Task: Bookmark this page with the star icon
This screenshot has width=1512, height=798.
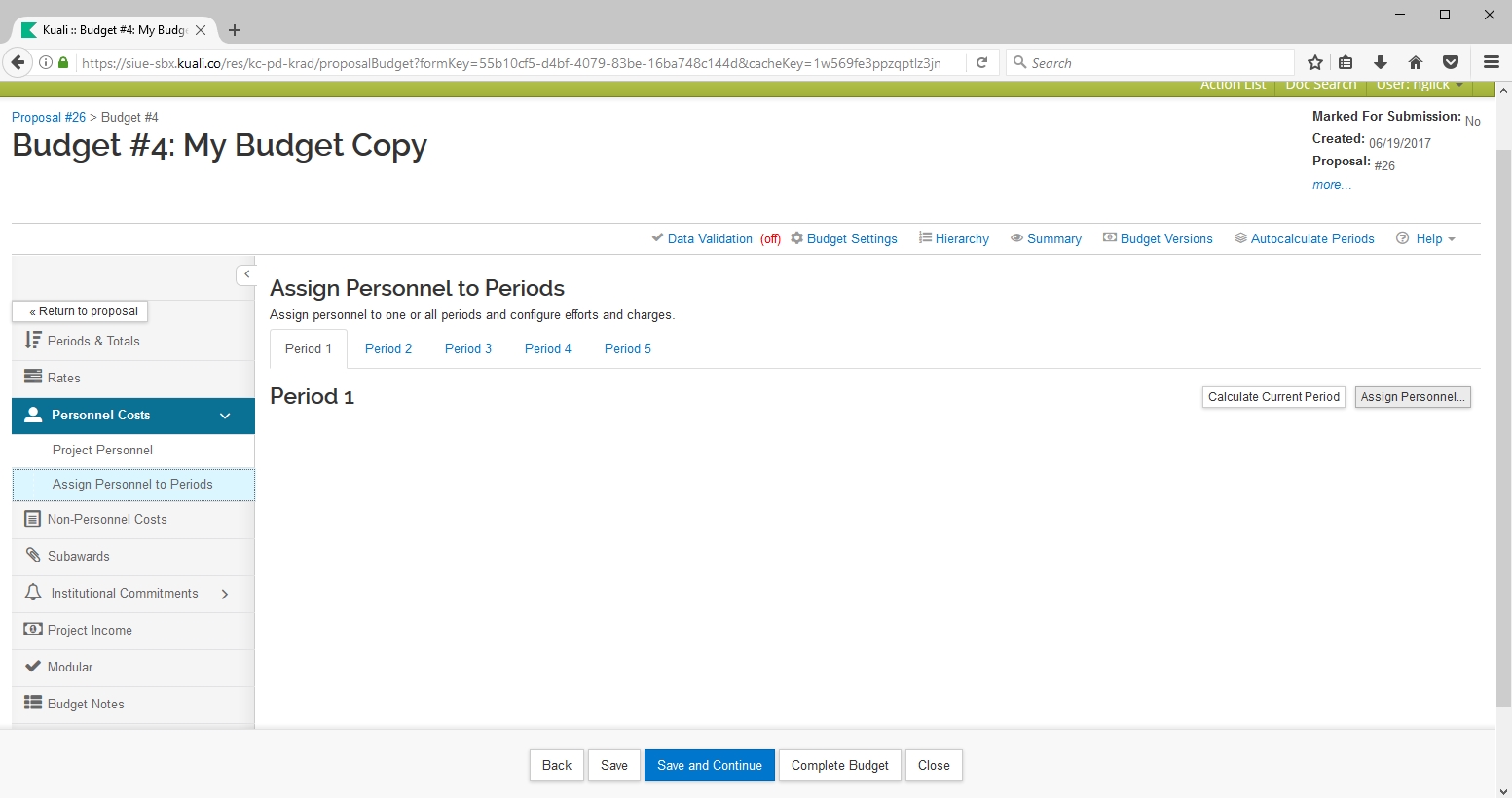Action: click(x=1315, y=63)
